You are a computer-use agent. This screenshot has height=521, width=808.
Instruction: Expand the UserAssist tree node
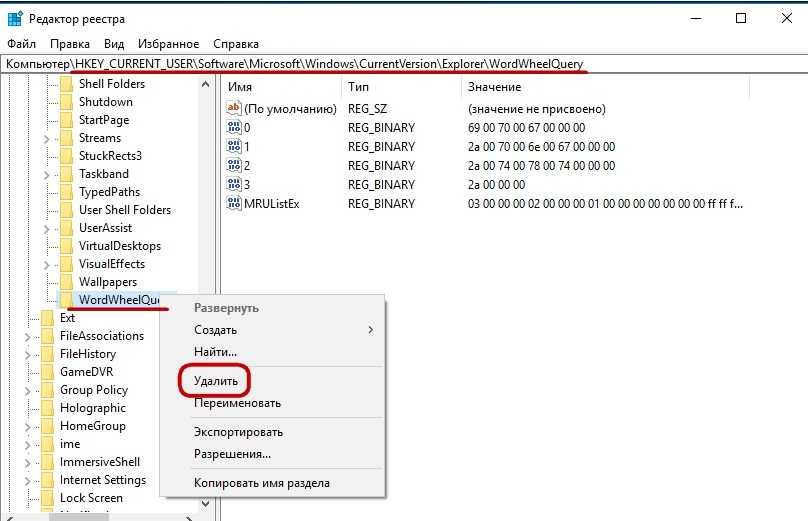(46, 228)
